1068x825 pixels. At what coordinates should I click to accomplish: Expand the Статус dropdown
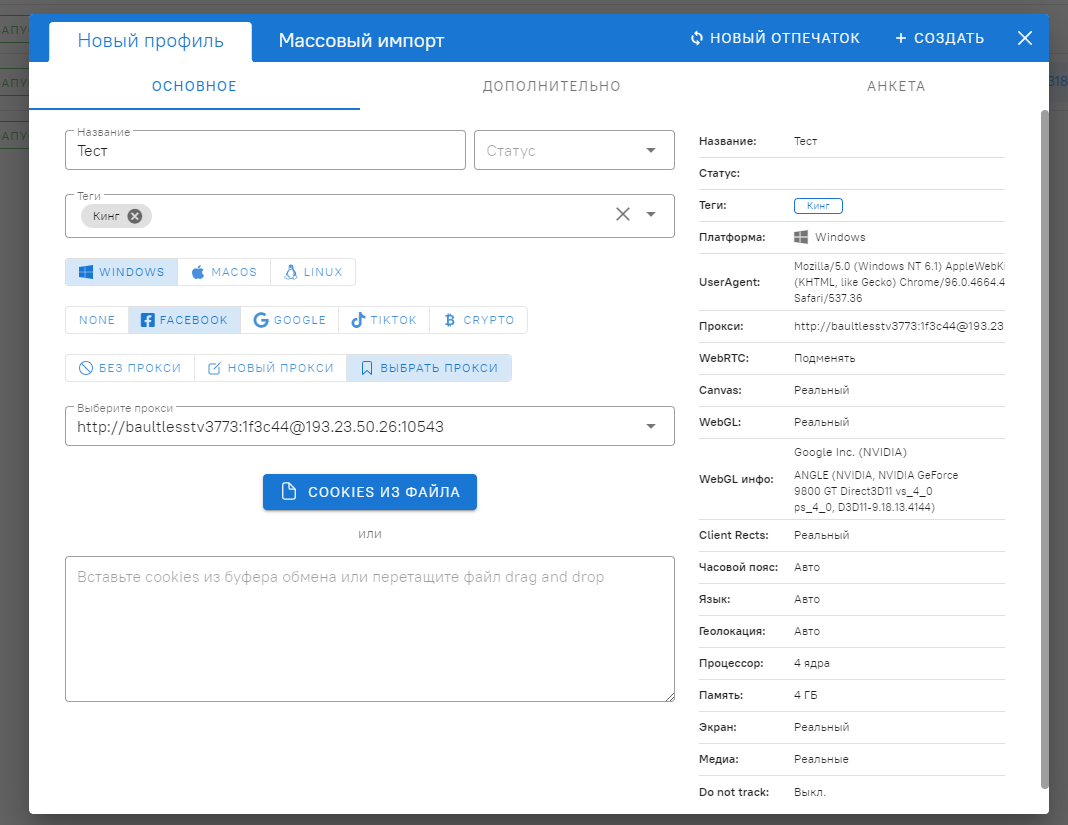click(574, 151)
